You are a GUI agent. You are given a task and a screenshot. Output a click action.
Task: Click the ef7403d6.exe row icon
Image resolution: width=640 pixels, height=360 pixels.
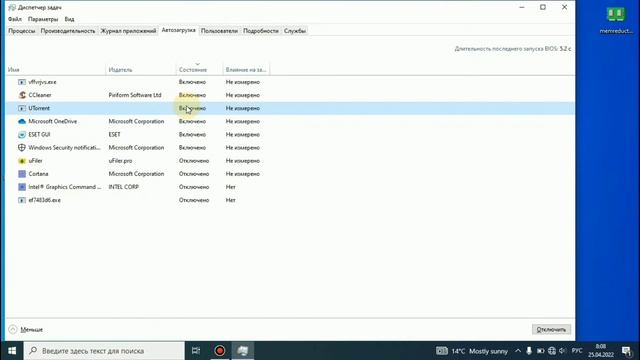pos(22,200)
